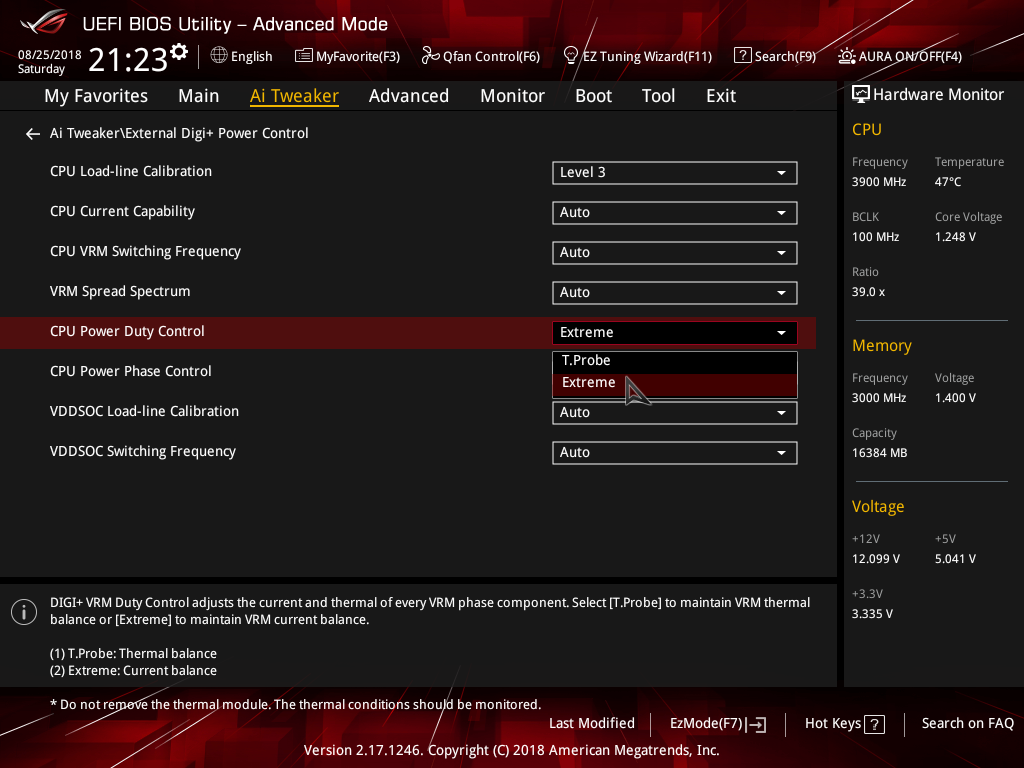Go to the Exit tab
This screenshot has width=1024, height=768.
tap(721, 96)
